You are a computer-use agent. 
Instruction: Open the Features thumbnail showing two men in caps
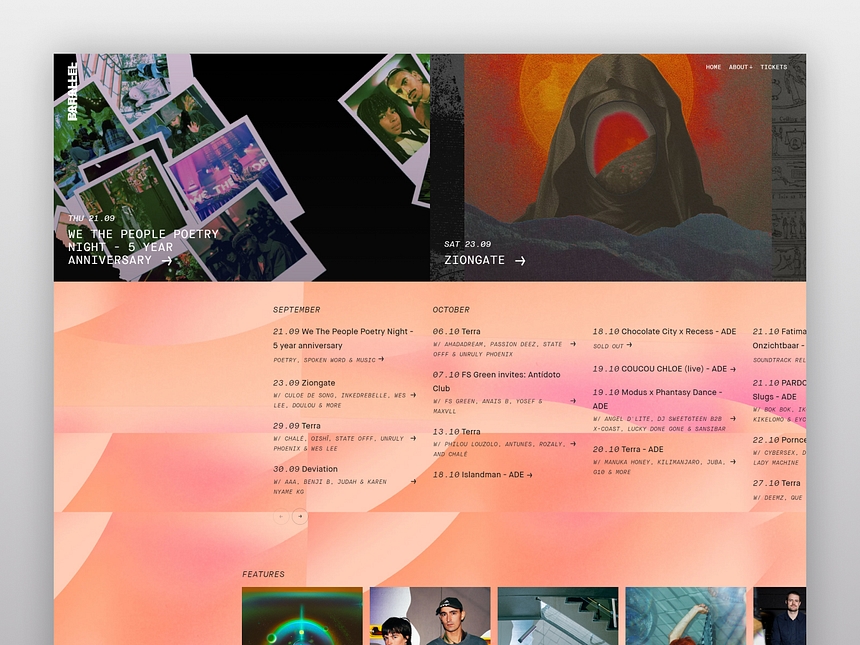click(x=430, y=615)
